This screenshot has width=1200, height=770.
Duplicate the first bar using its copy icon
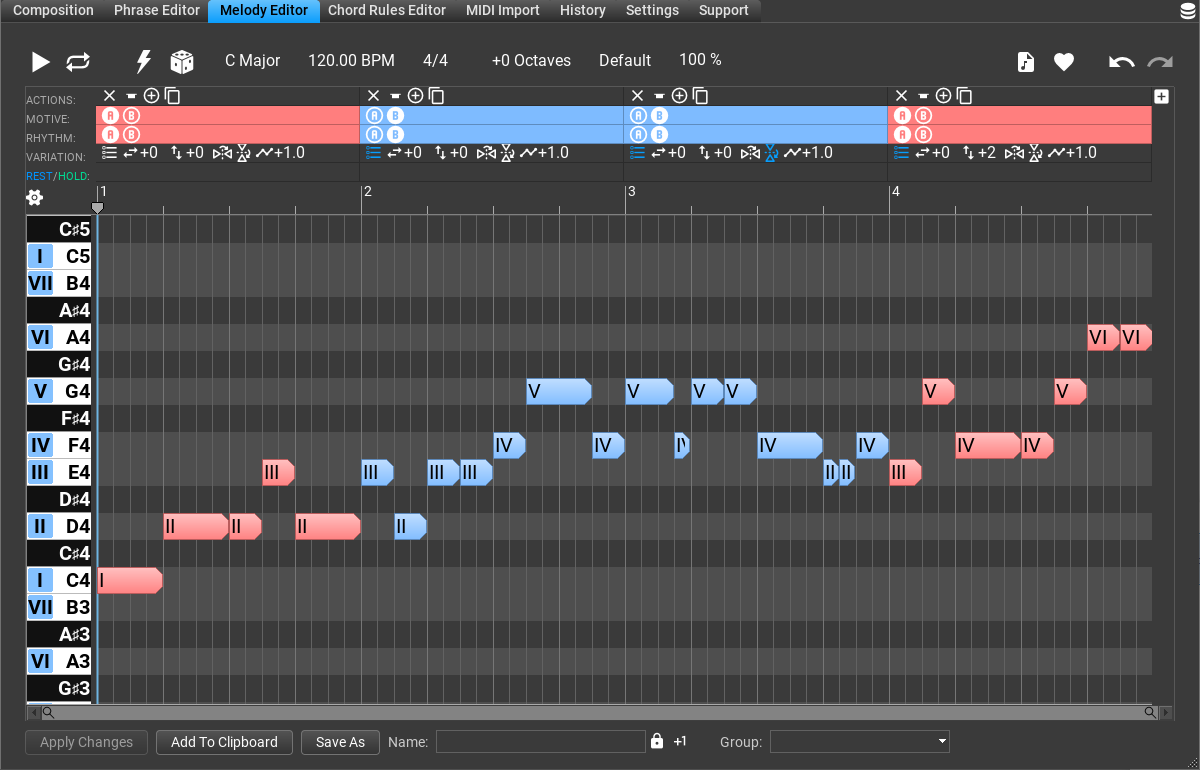[171, 95]
